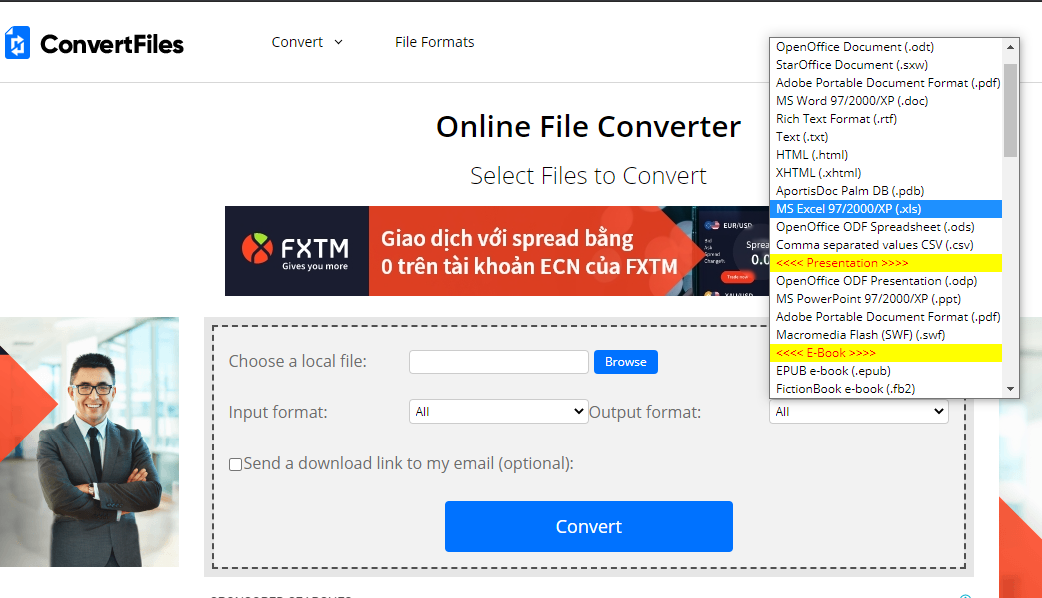
Task: Open the ConvertFiles home link text
Action: coord(112,45)
